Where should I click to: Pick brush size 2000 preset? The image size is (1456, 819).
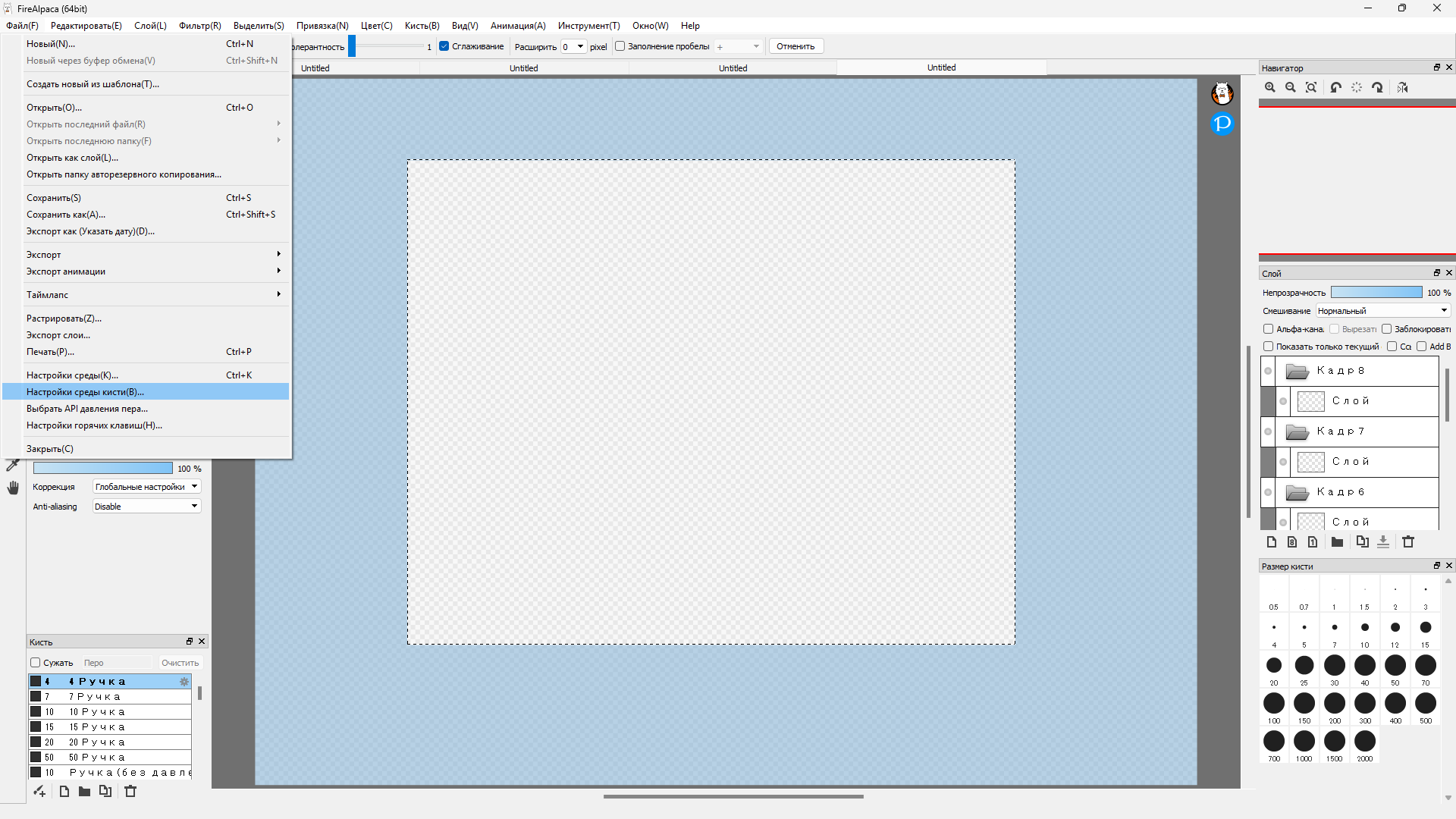[x=1365, y=745]
